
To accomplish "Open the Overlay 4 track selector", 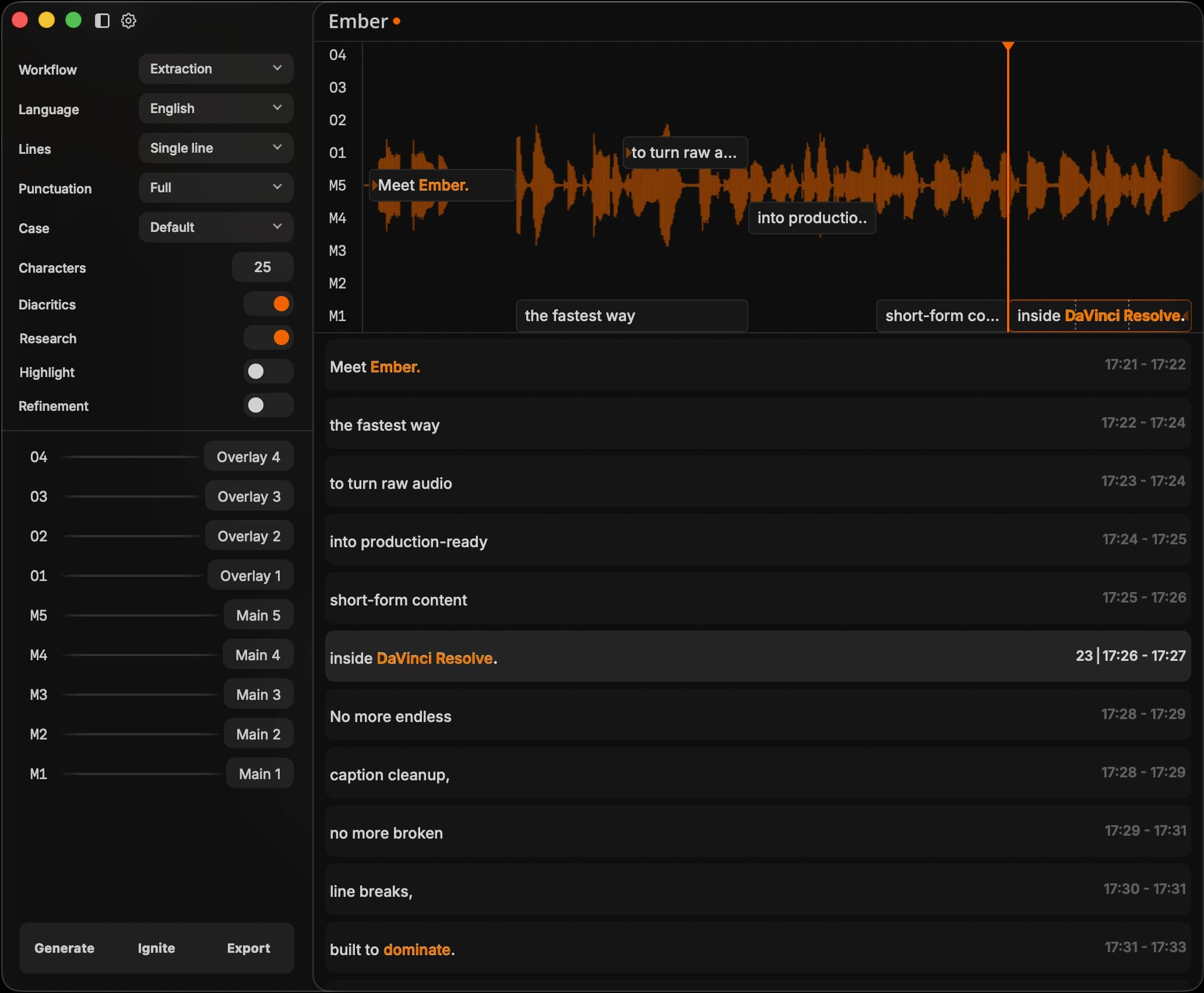I will (249, 456).
